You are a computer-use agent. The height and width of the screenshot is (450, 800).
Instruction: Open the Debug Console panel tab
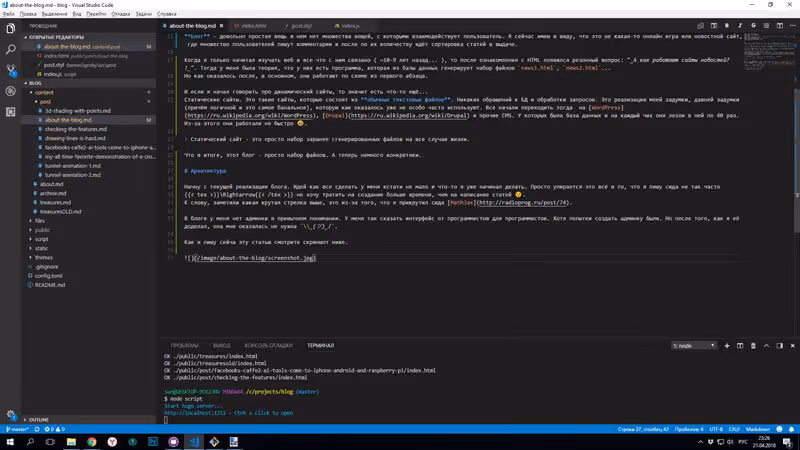(x=268, y=345)
